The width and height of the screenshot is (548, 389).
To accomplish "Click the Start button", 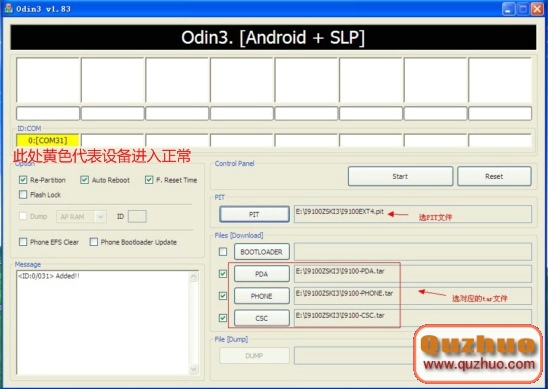I will point(401,176).
